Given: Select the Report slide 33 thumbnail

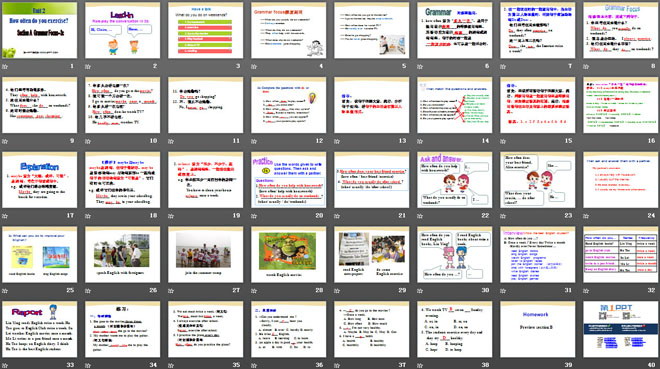Looking at the screenshot, I should pos(40,329).
